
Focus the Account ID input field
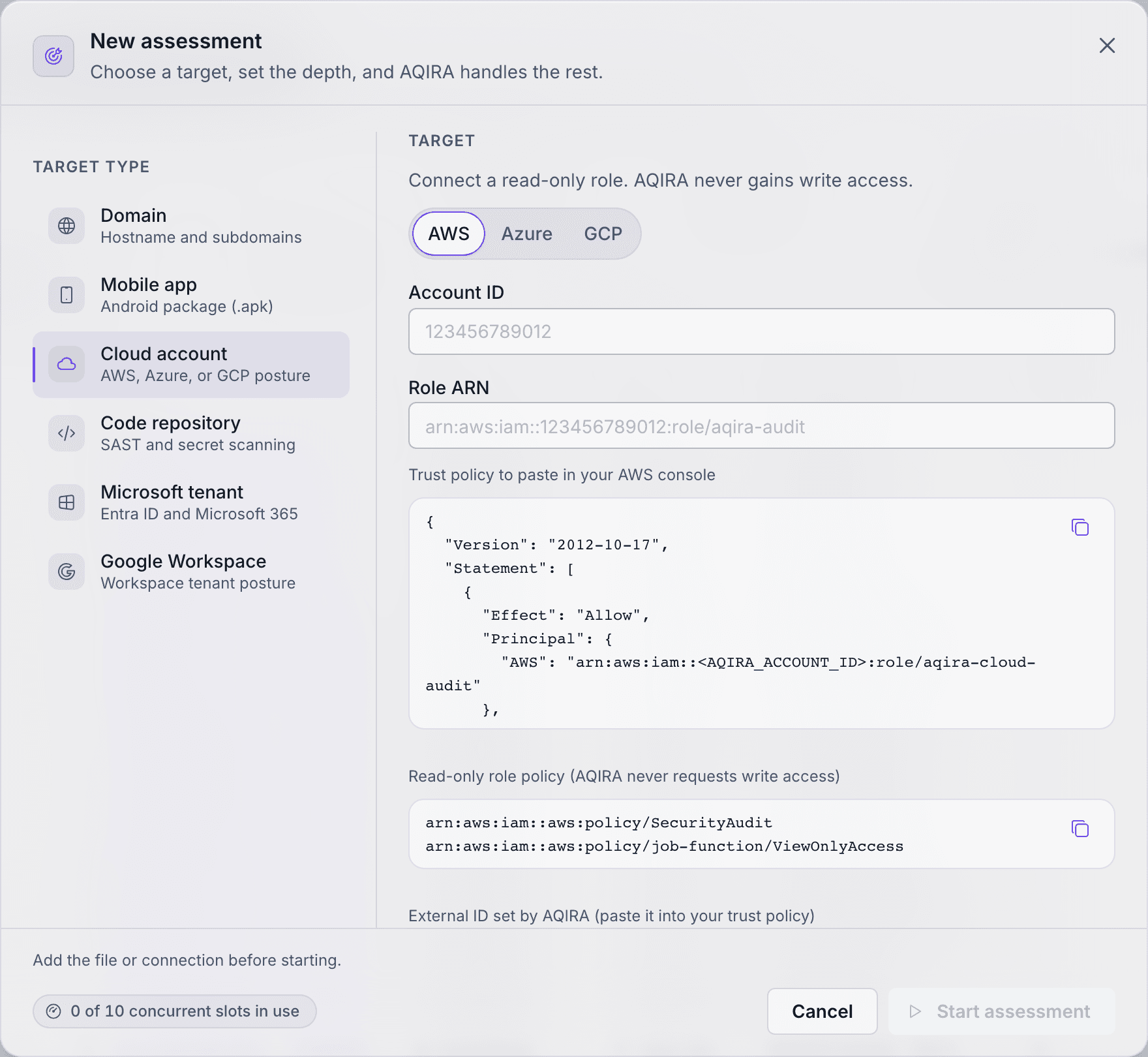(761, 331)
